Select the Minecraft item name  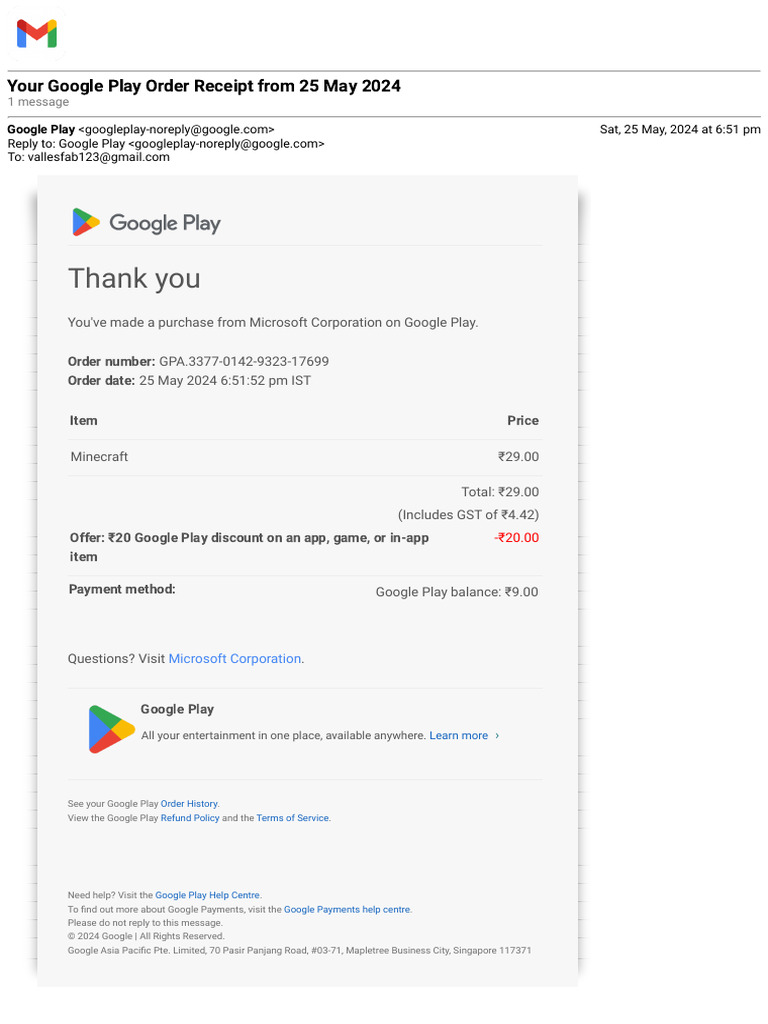tap(99, 457)
